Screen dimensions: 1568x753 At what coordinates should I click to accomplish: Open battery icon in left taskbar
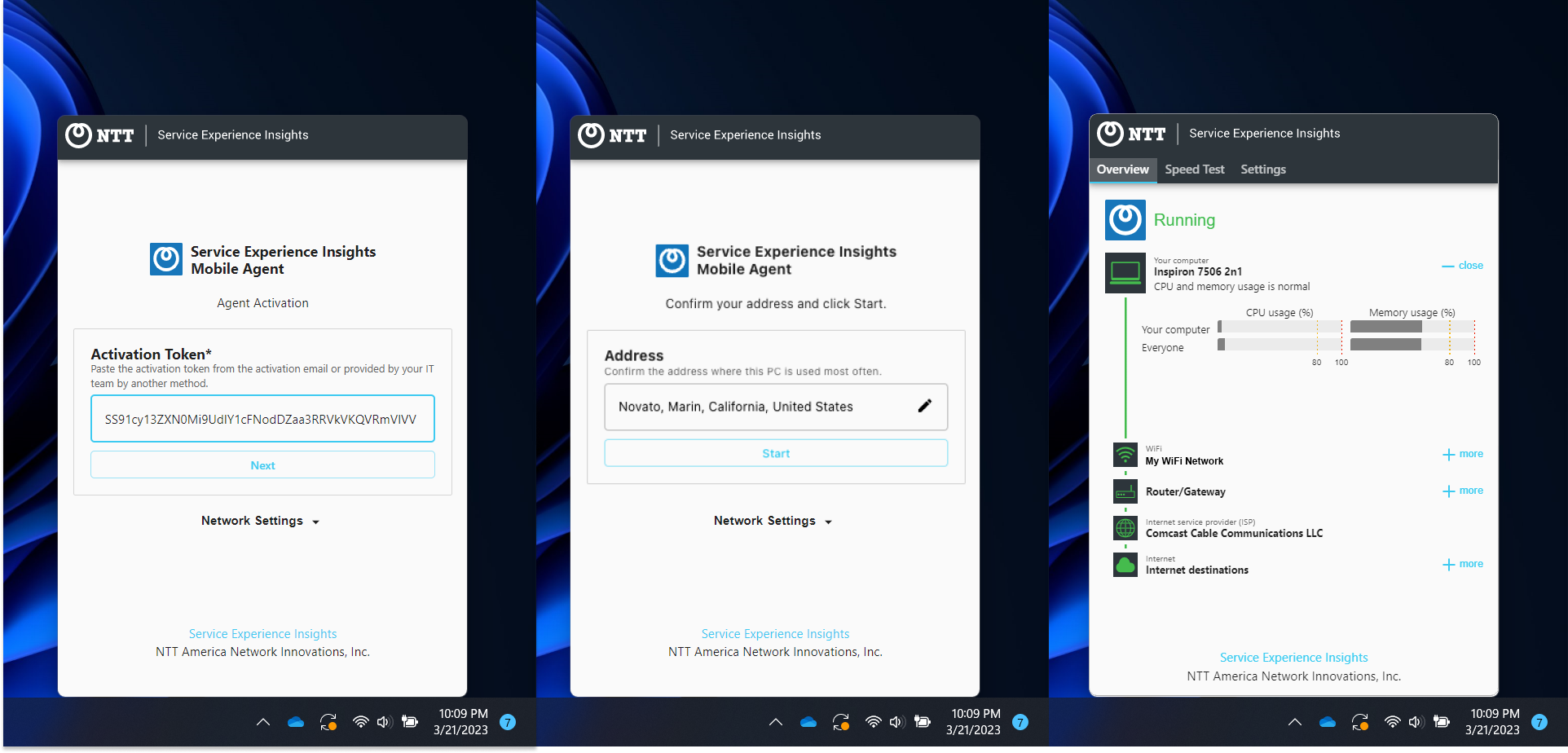pyautogui.click(x=410, y=722)
